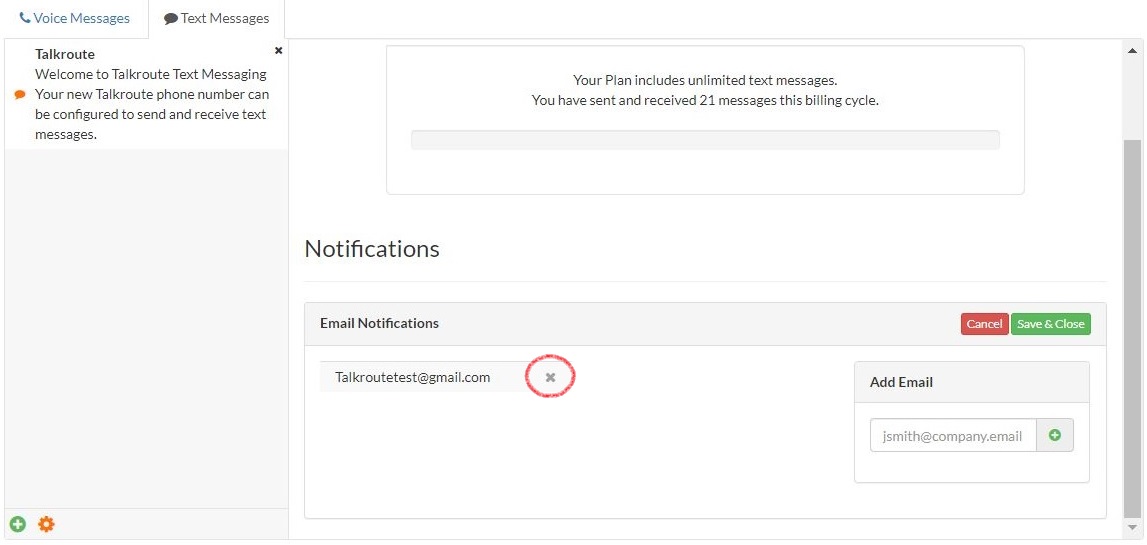Viewport: 1147px width, 545px height.
Task: Click the chat bubble icon on Text Messages tab
Action: 171,19
